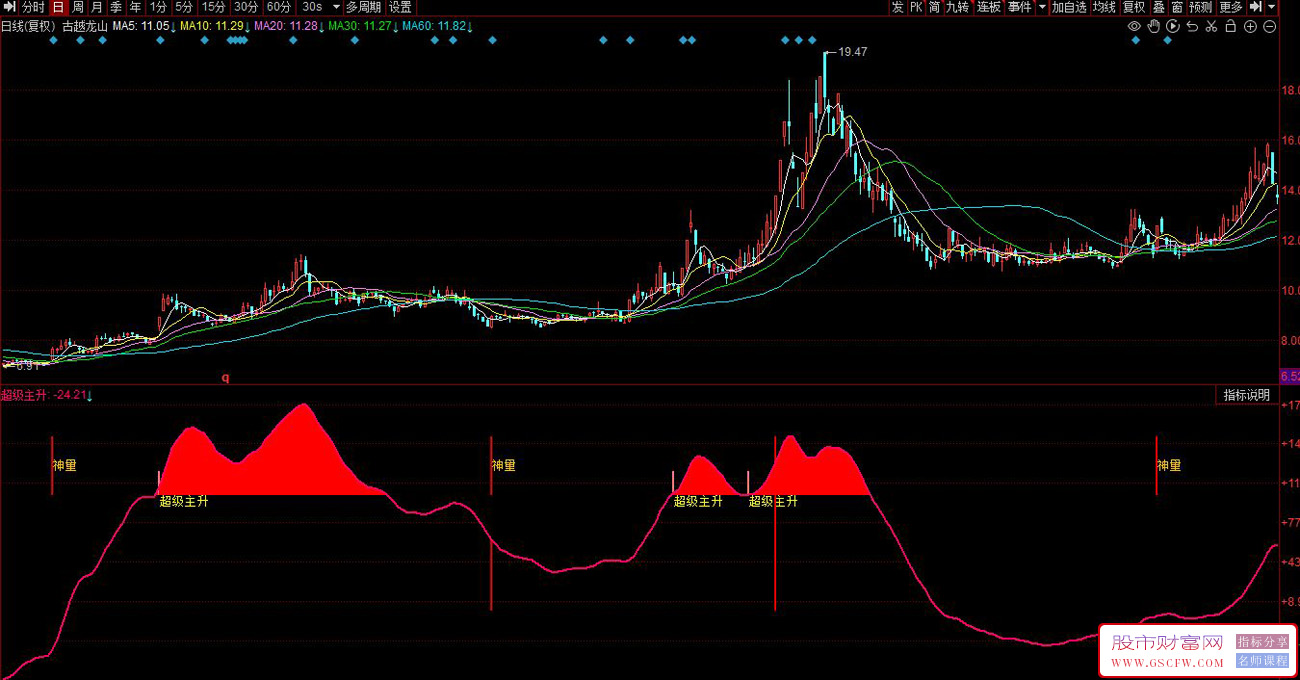Click the leftmost 超级主升 signal label
The image size is (1300, 680).
tap(184, 501)
